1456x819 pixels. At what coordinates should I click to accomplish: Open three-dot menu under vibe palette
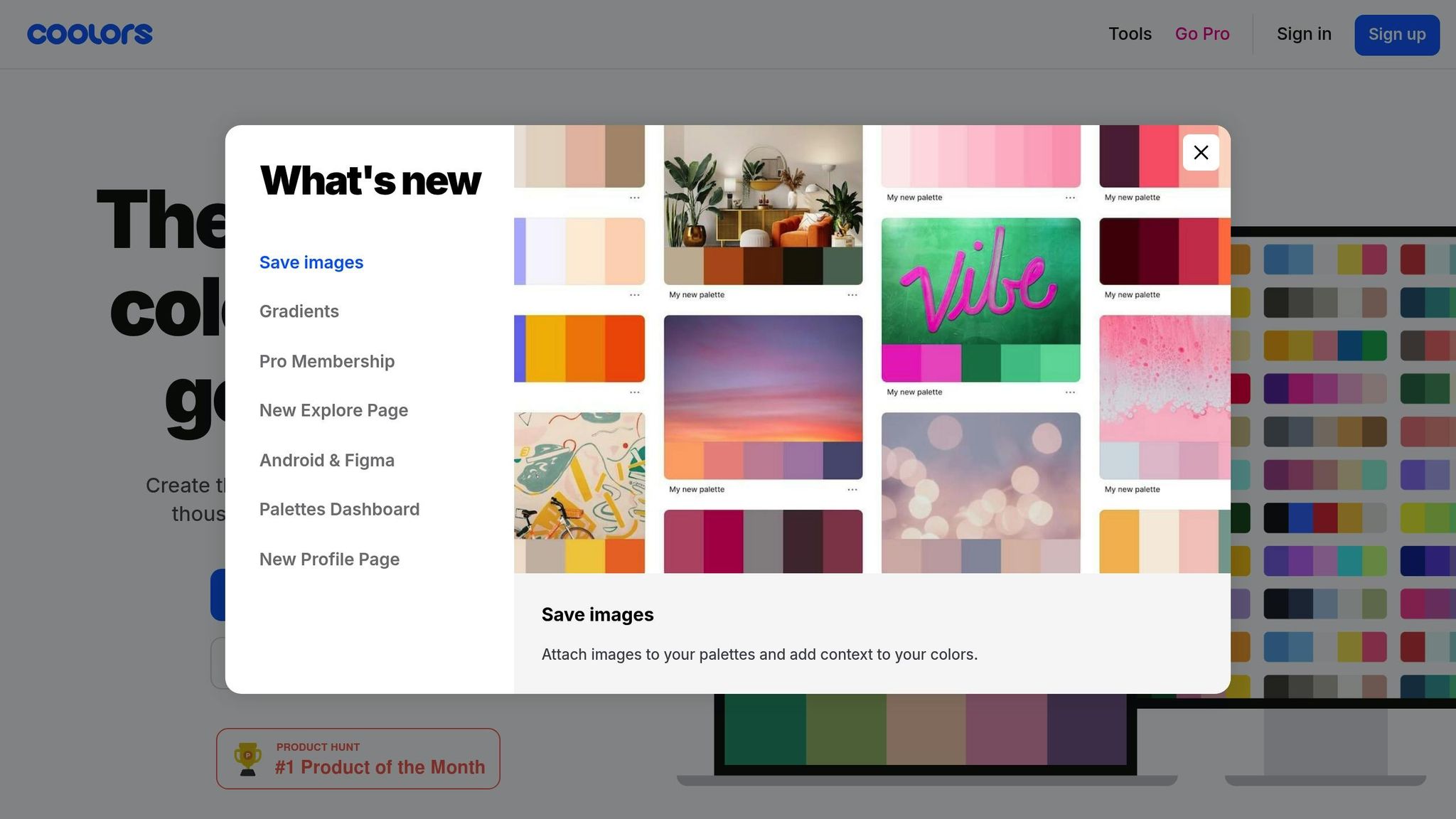[1070, 392]
